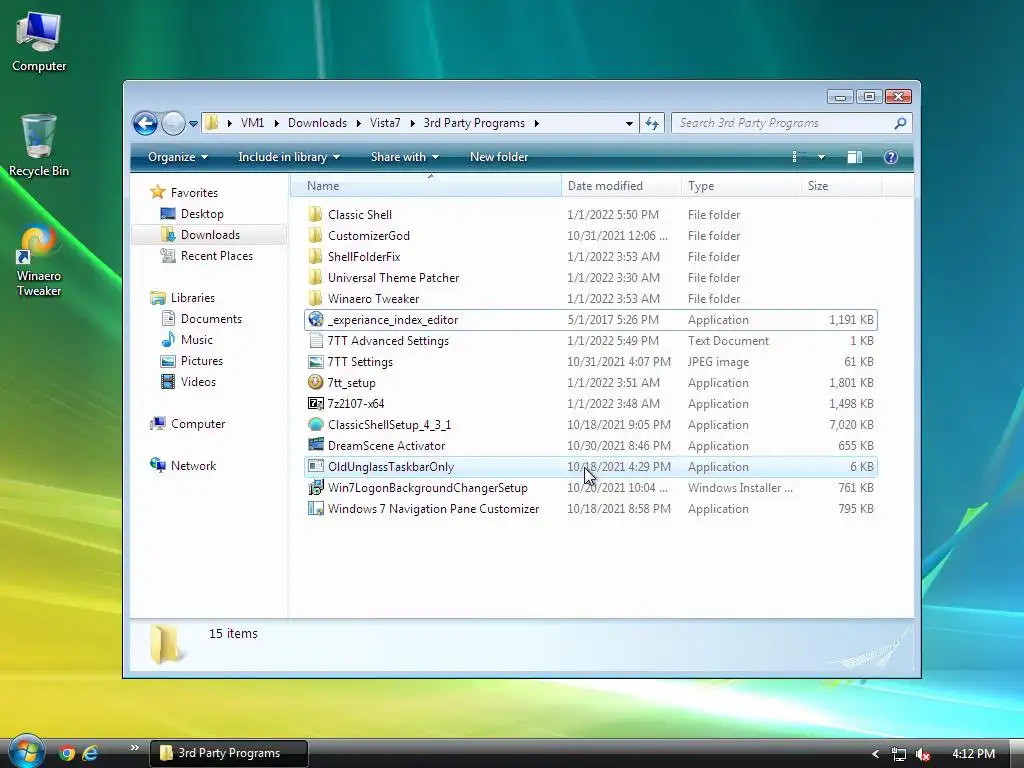
Task: Select the Recycle Bin desktop icon
Action: pyautogui.click(x=39, y=145)
